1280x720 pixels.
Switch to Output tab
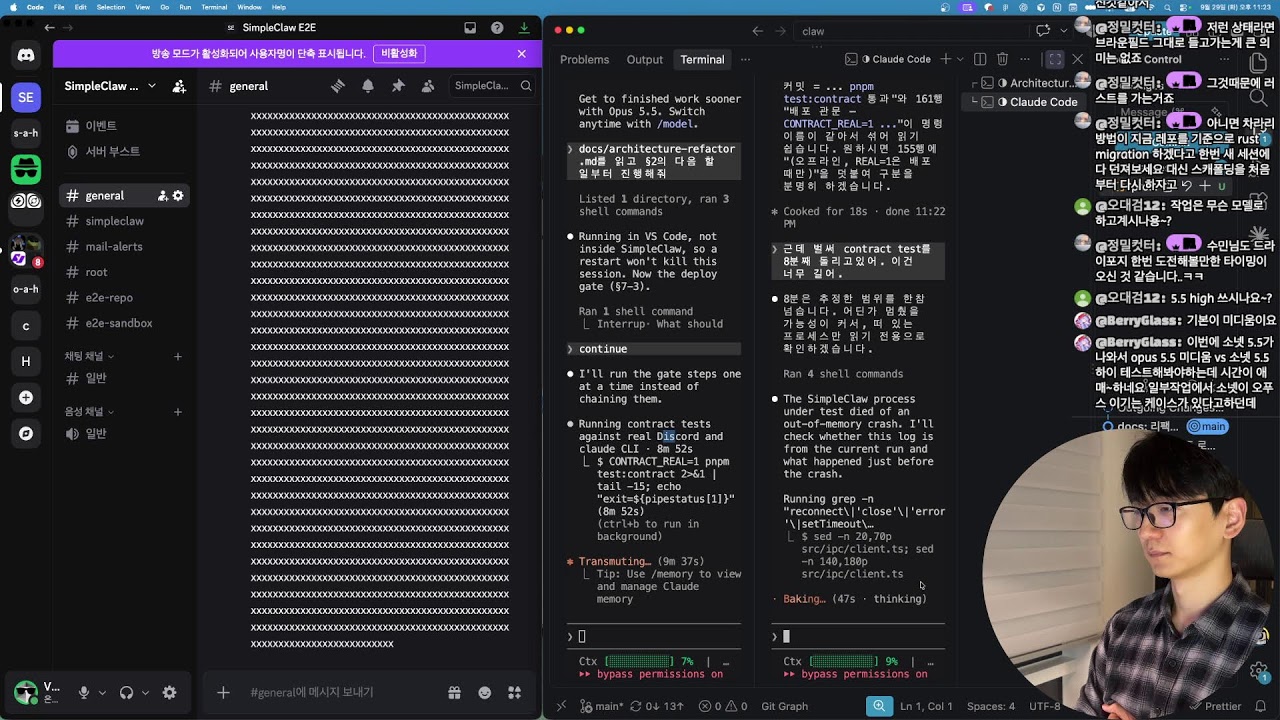click(x=645, y=59)
